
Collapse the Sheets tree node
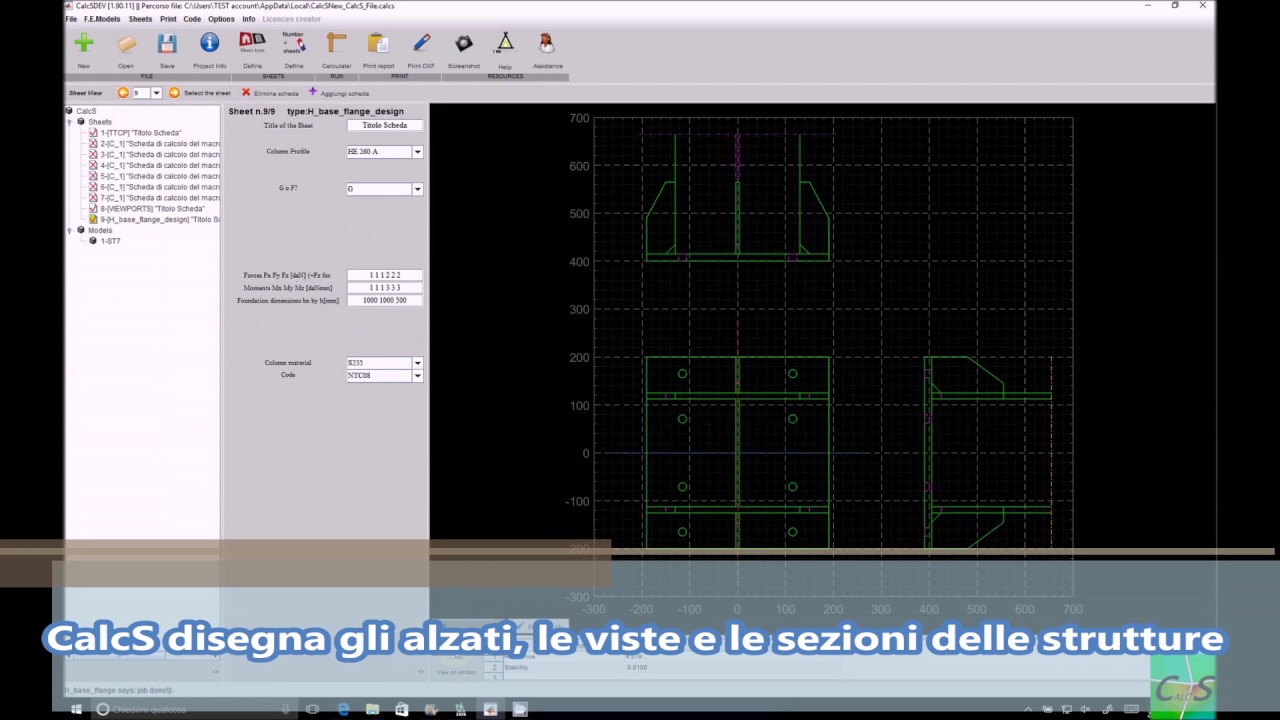(69, 122)
